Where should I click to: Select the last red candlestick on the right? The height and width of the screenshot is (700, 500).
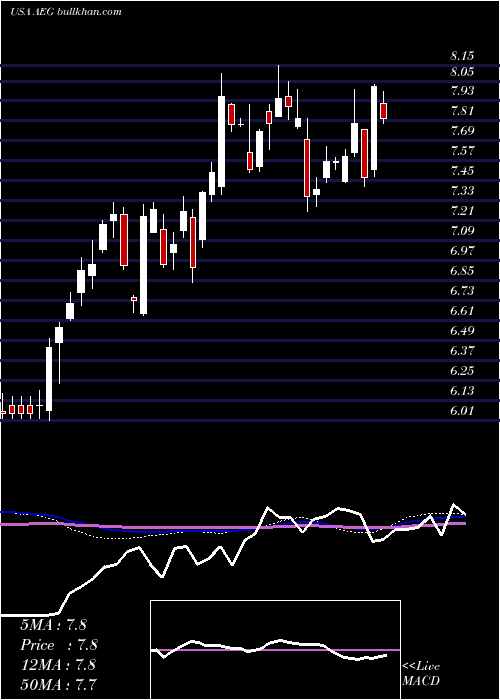(383, 111)
